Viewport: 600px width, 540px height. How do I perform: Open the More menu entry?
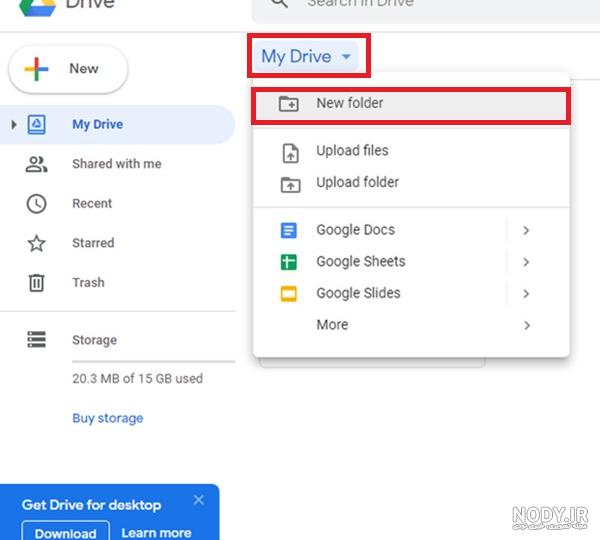(x=411, y=325)
